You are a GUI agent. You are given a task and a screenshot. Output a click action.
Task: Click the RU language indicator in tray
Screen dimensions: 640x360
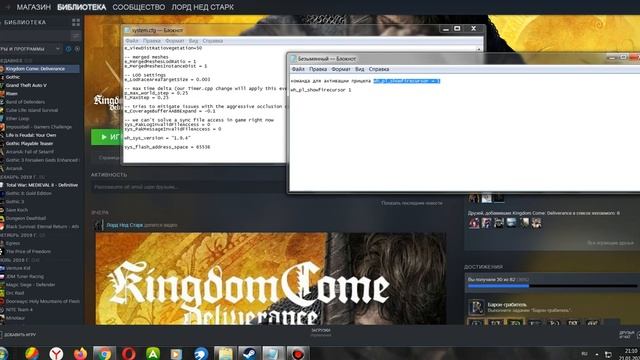click(x=584, y=353)
